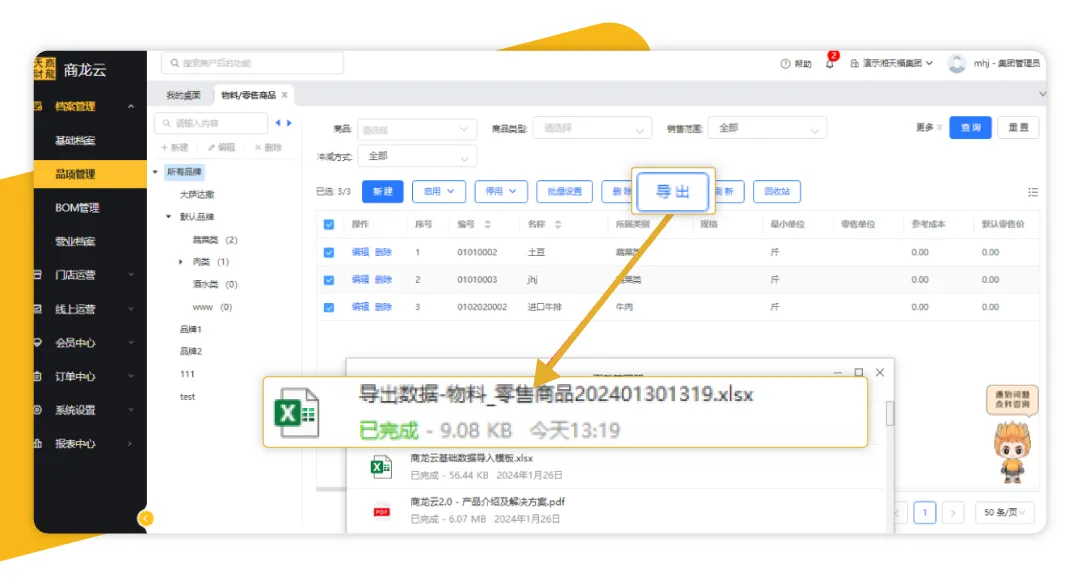Open the 商品类型 dropdown filter

click(592, 128)
